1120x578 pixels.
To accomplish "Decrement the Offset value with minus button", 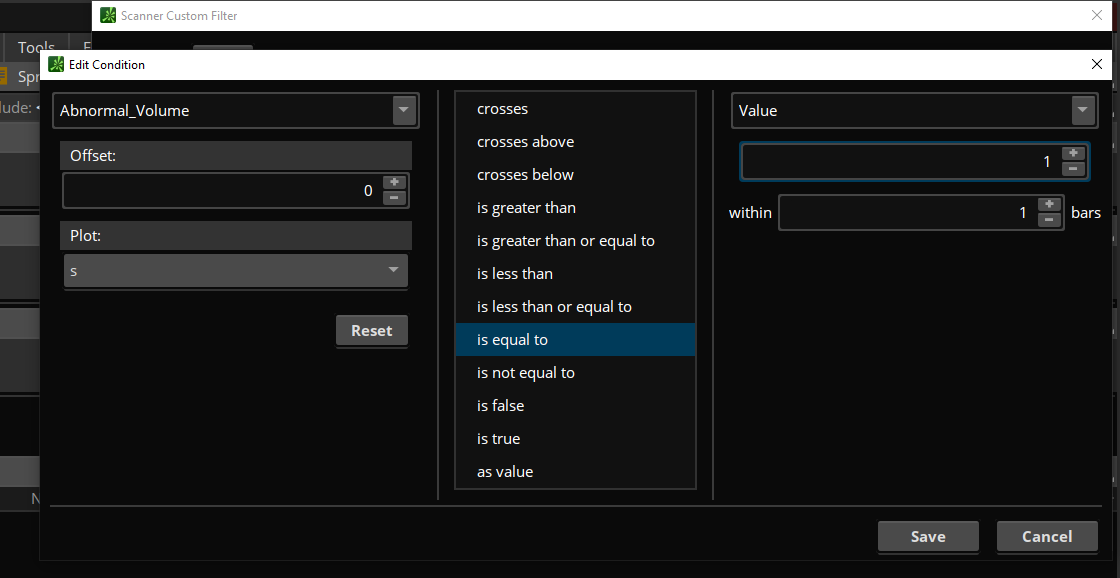I will [x=394, y=198].
